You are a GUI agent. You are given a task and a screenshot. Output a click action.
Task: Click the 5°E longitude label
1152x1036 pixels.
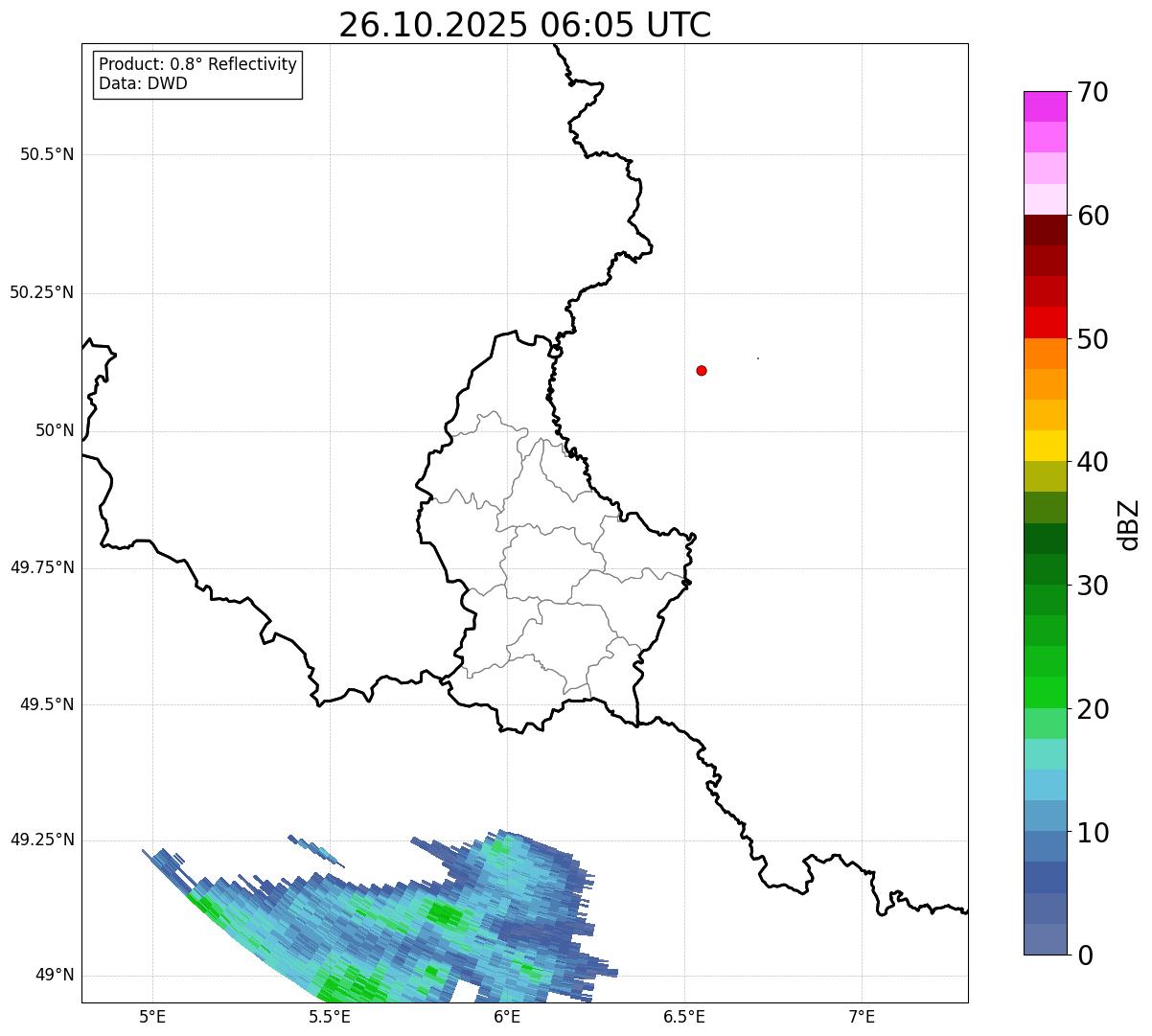(152, 1017)
